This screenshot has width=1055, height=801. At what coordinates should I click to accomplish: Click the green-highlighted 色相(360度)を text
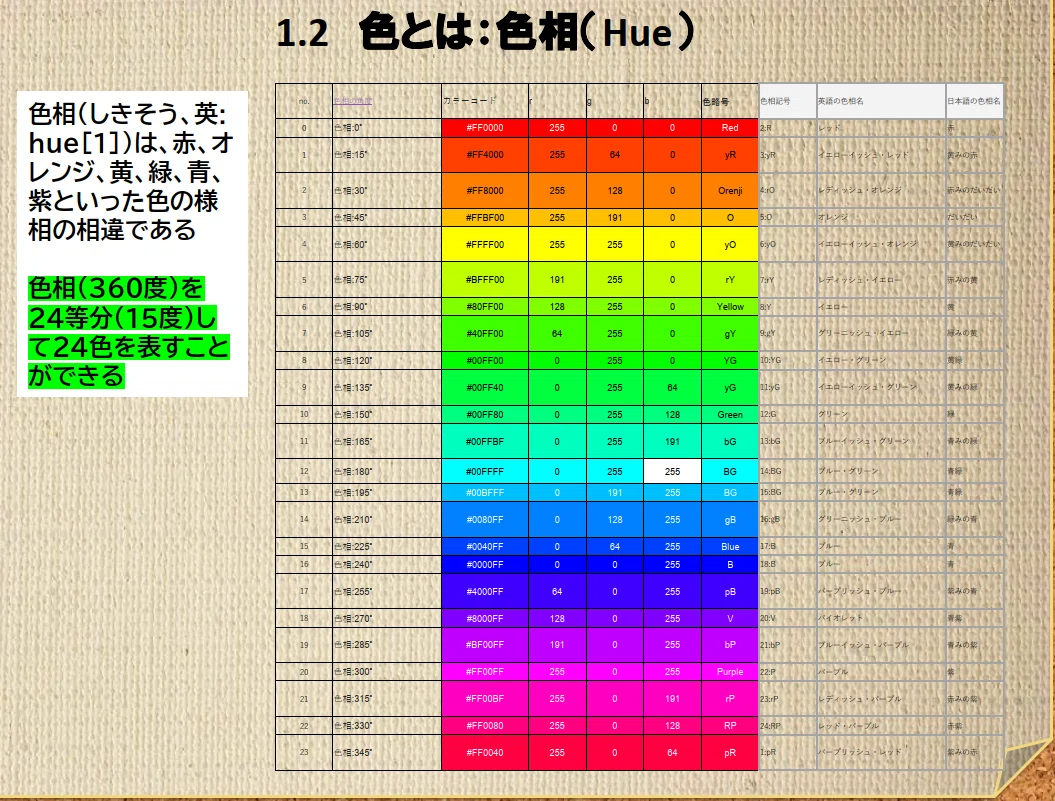[116, 288]
